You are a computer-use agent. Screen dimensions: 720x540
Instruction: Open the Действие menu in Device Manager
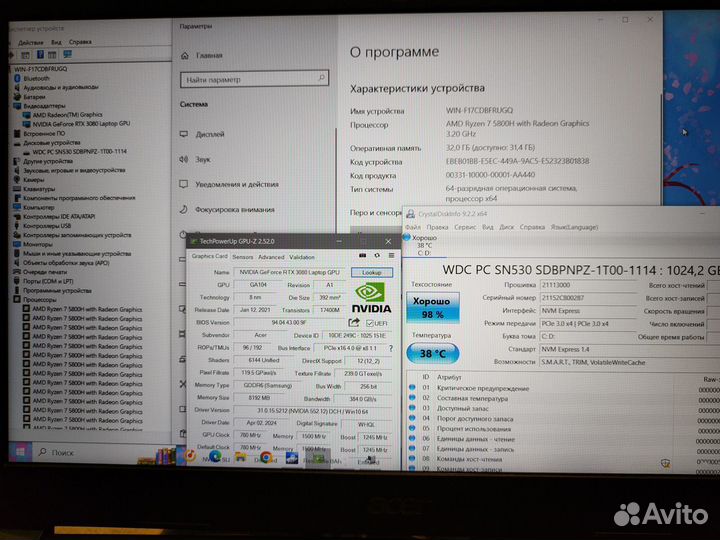tap(29, 41)
